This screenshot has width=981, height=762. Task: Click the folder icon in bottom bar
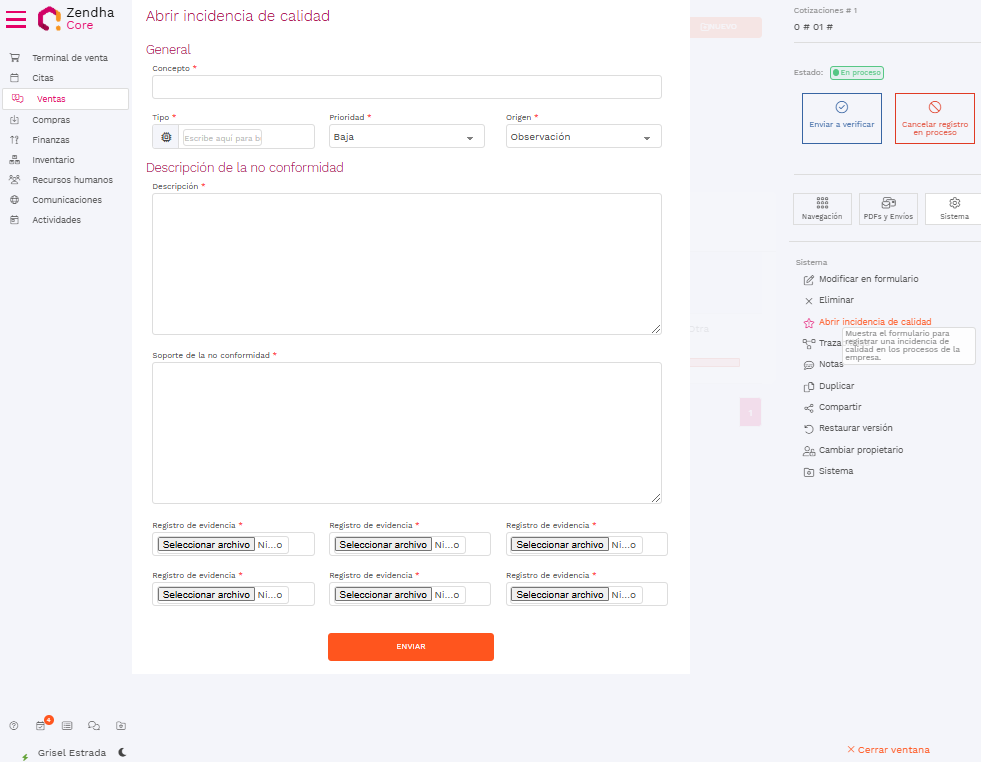[120, 726]
